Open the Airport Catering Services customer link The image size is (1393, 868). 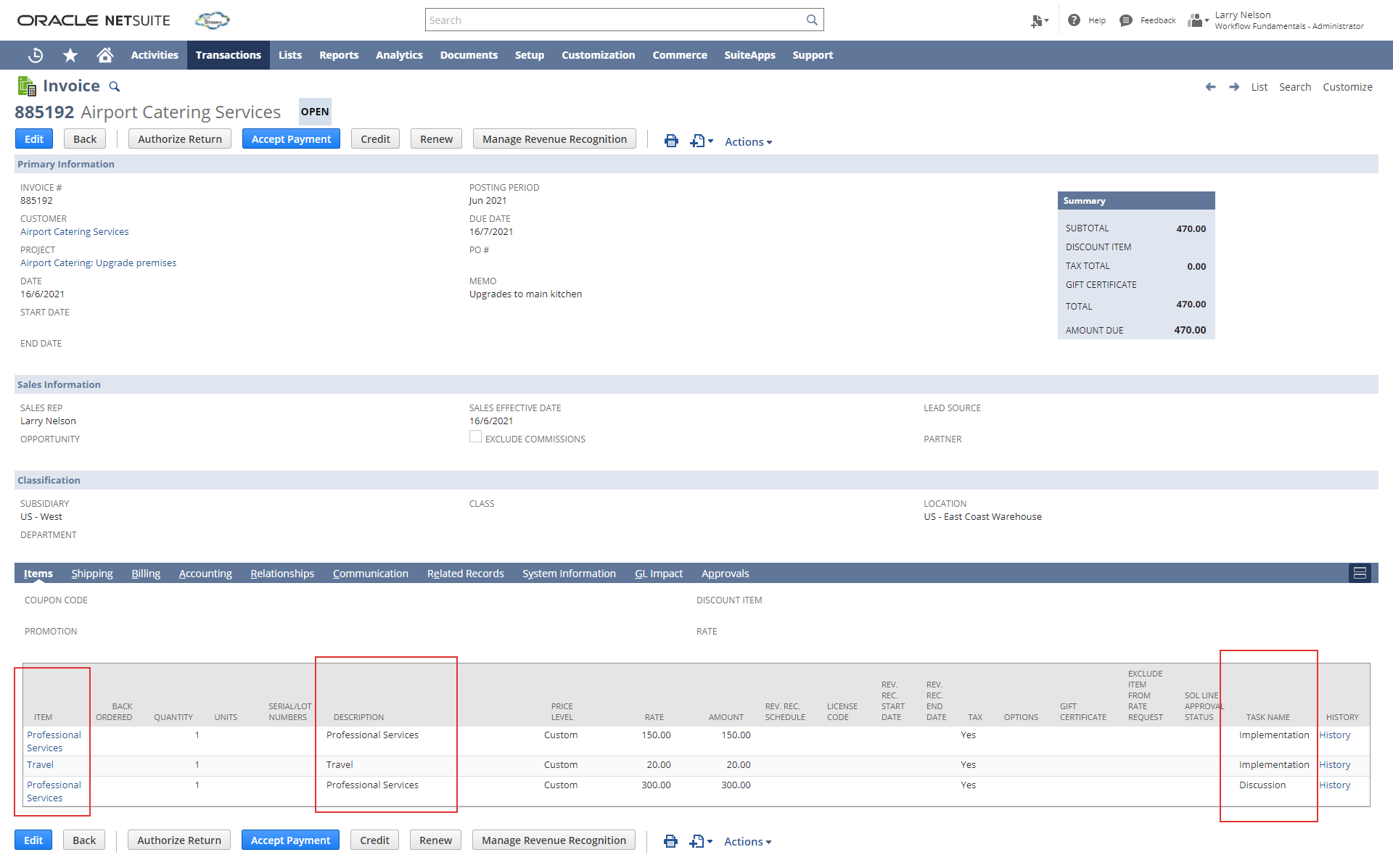point(75,232)
